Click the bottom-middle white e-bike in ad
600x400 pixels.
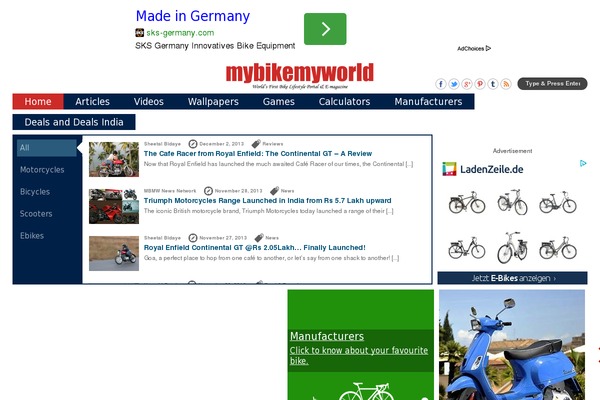[x=512, y=248]
